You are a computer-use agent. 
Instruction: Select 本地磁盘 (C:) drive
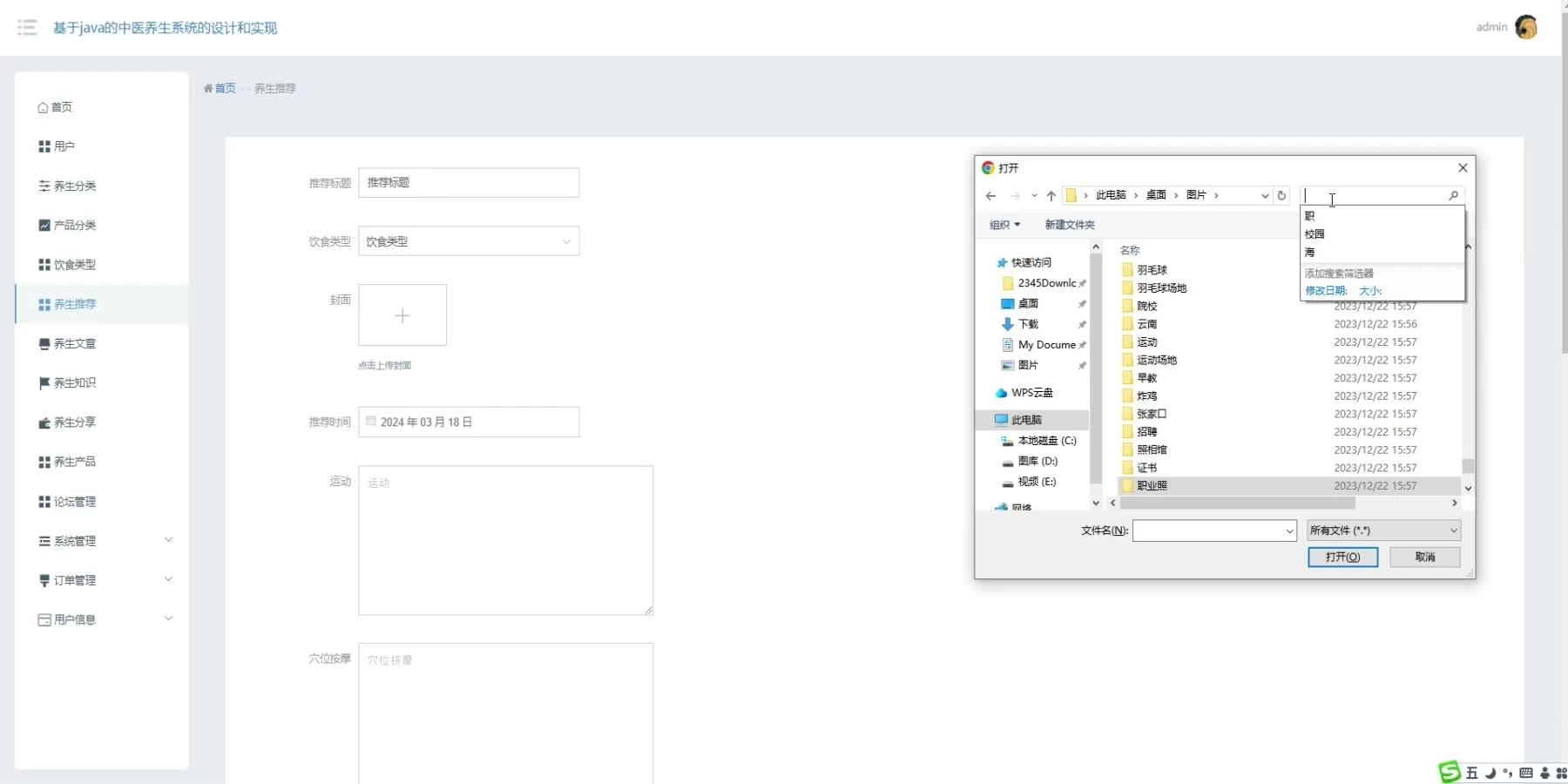(1039, 441)
